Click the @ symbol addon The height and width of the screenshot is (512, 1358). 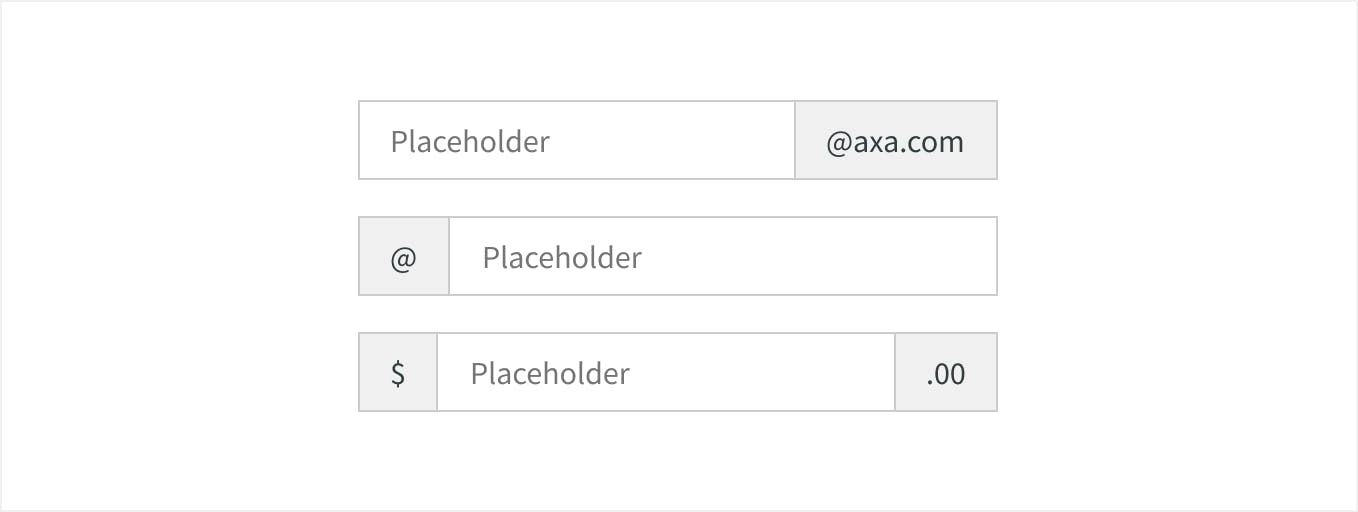point(404,257)
